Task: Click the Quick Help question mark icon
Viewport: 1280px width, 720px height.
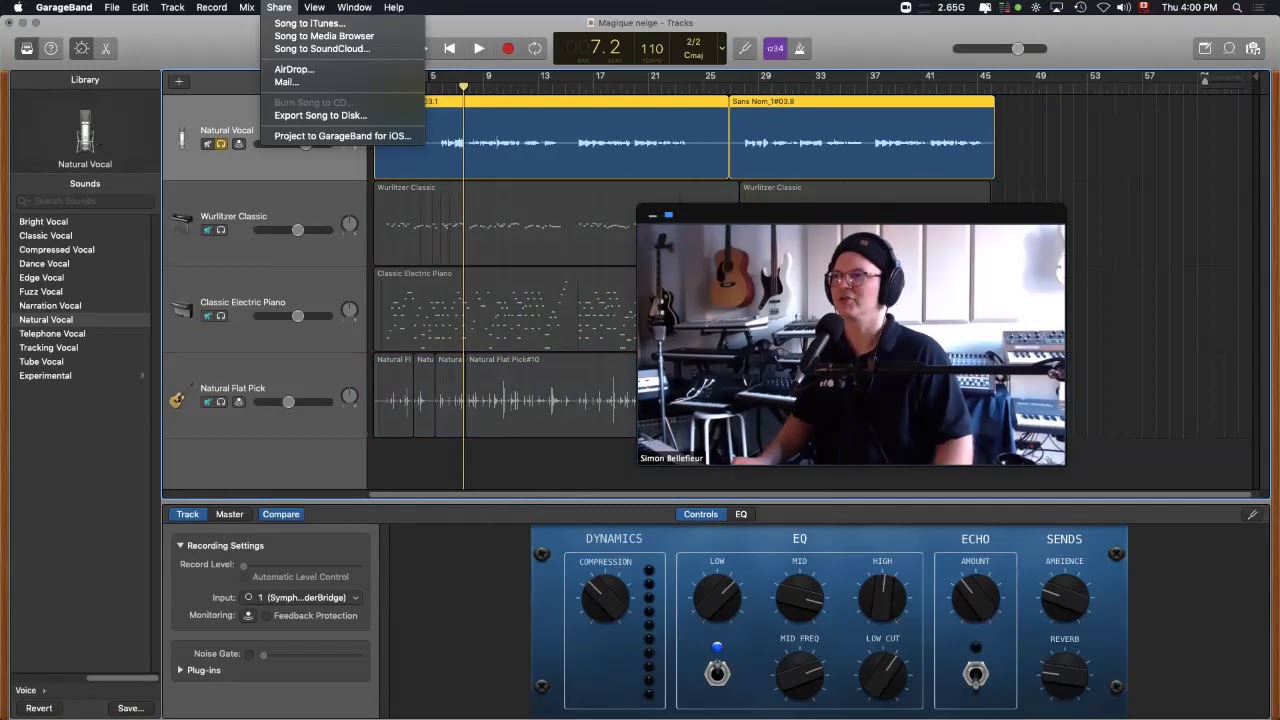Action: click(51, 48)
